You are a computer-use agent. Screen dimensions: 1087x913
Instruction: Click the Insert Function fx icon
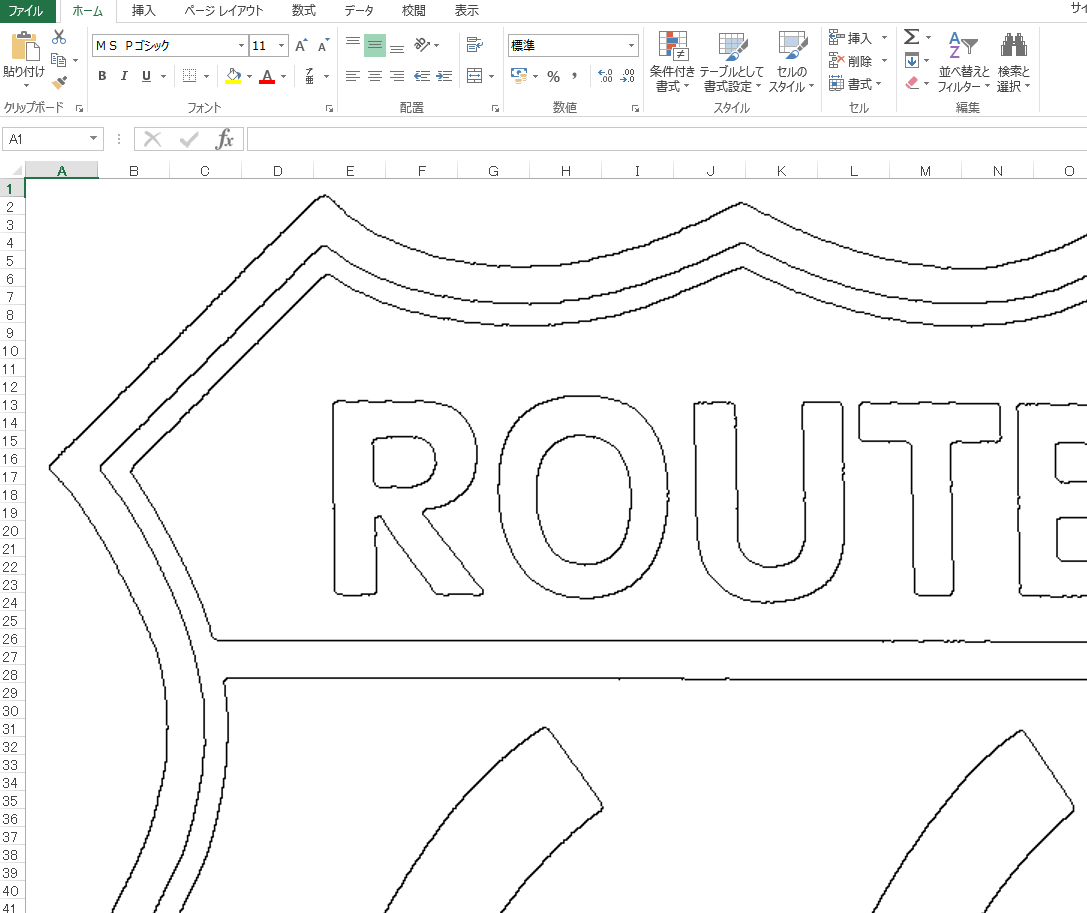click(x=225, y=139)
